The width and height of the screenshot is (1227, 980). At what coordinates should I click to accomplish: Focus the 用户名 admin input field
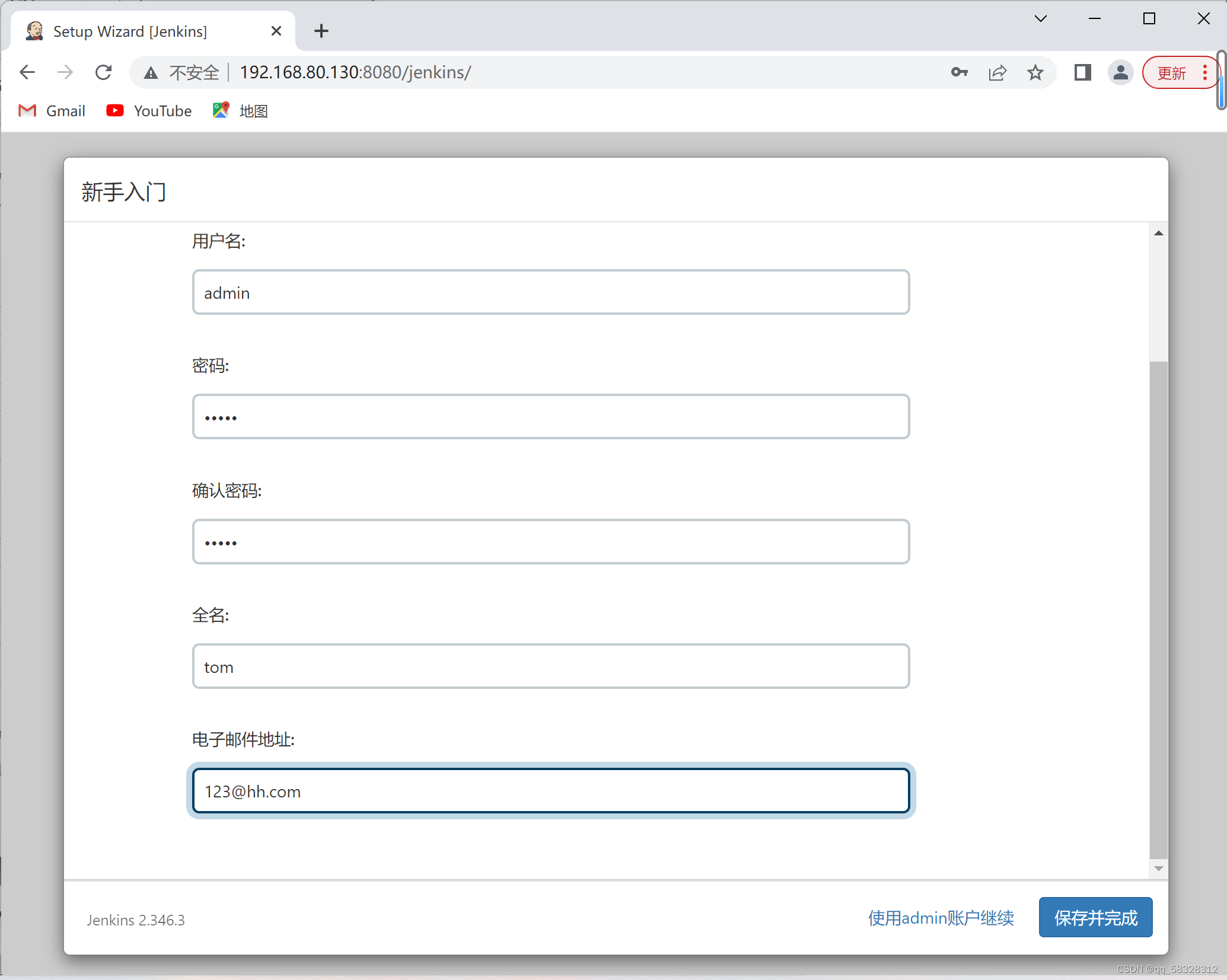pos(550,292)
